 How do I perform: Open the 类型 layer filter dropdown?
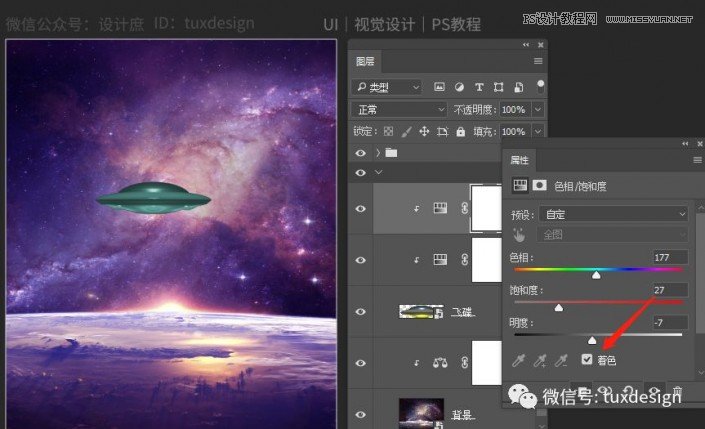[x=387, y=87]
